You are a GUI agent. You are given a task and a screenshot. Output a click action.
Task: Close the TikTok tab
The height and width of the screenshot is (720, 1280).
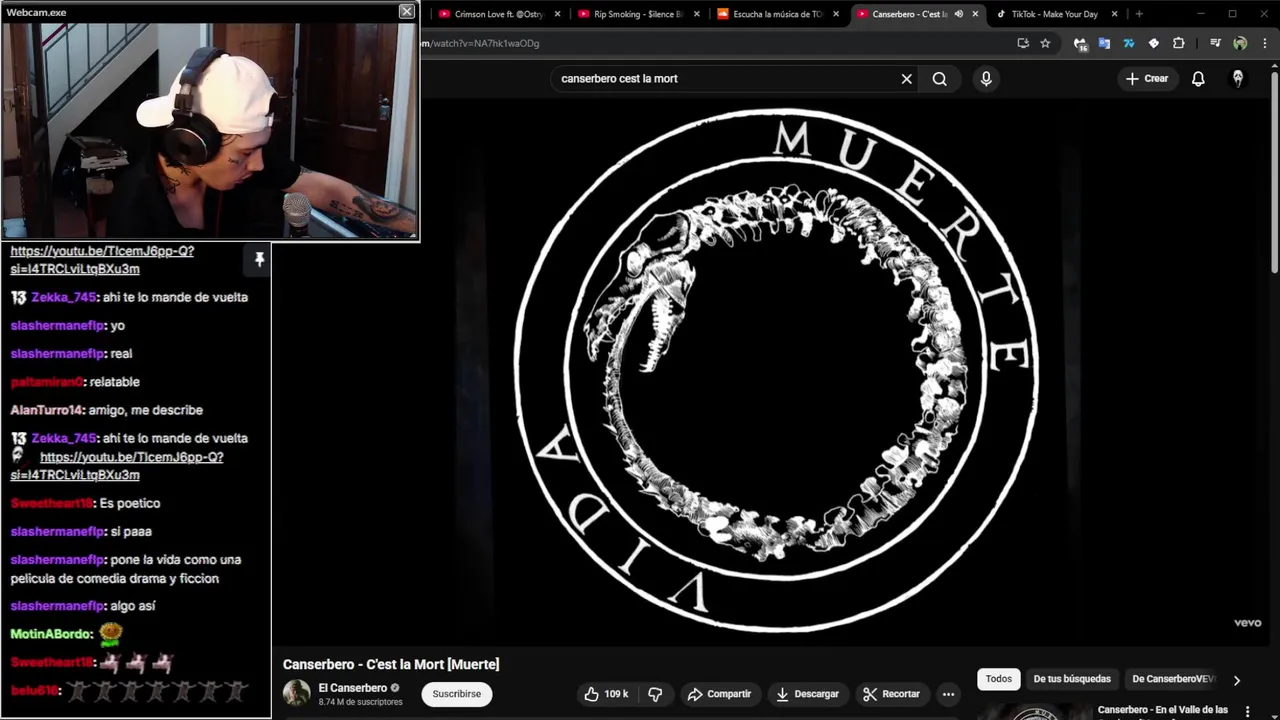(x=1114, y=14)
